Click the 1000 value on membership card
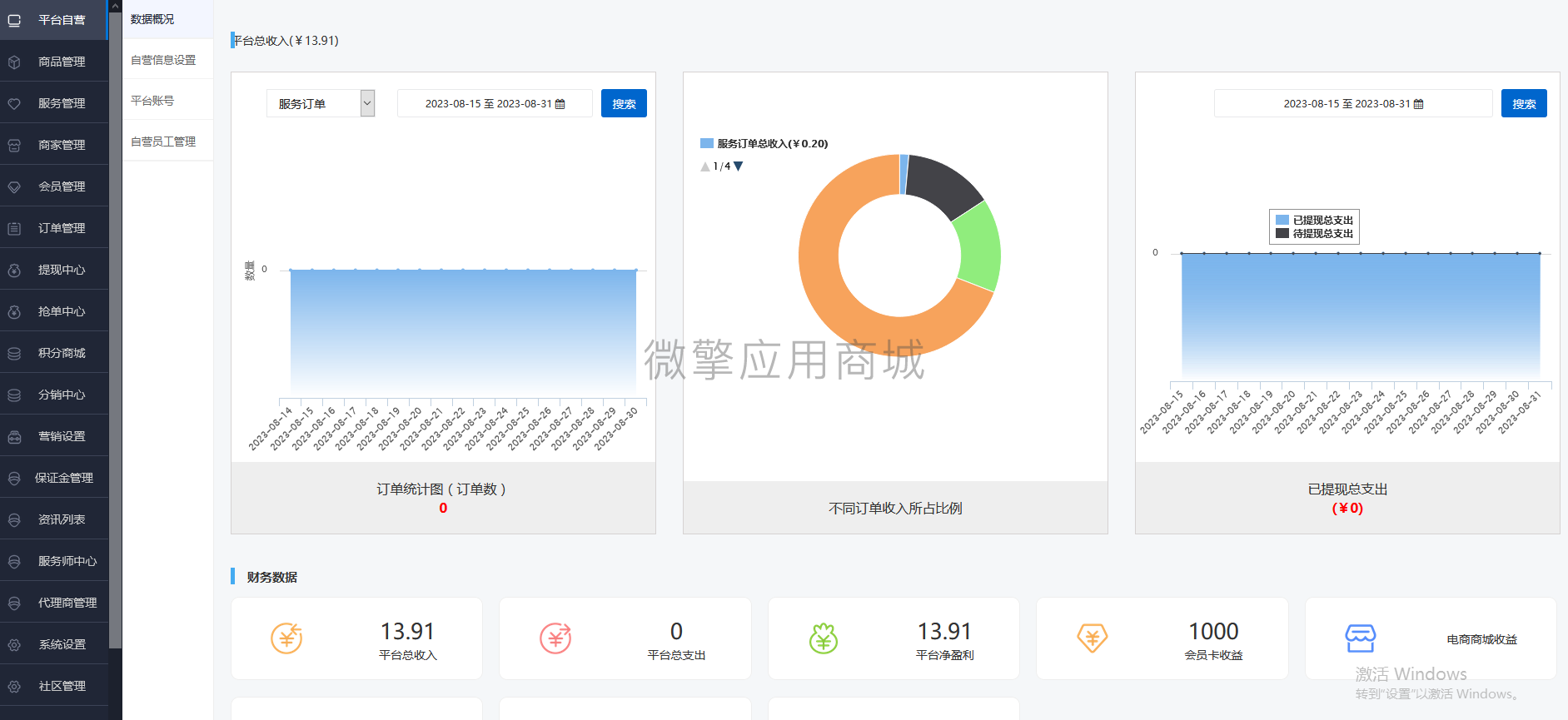 [x=1213, y=631]
